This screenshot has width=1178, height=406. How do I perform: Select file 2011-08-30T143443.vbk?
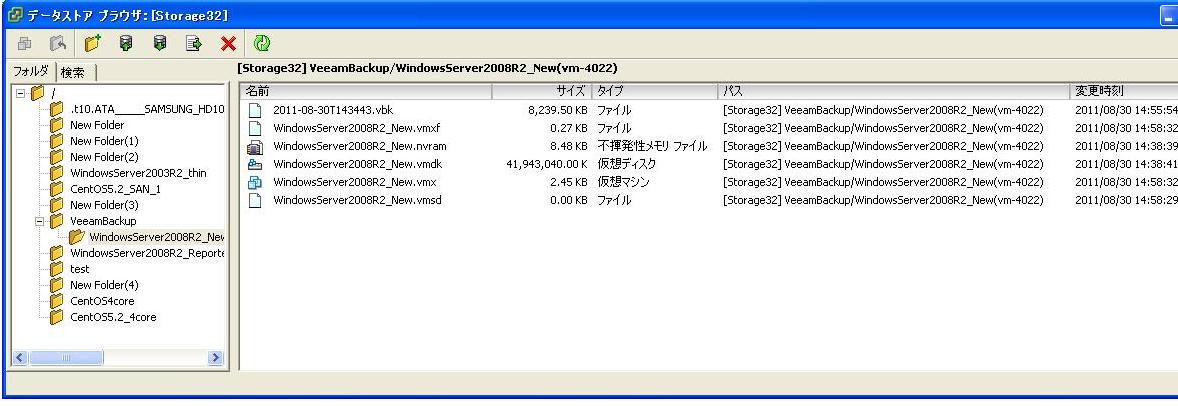(x=333, y=110)
